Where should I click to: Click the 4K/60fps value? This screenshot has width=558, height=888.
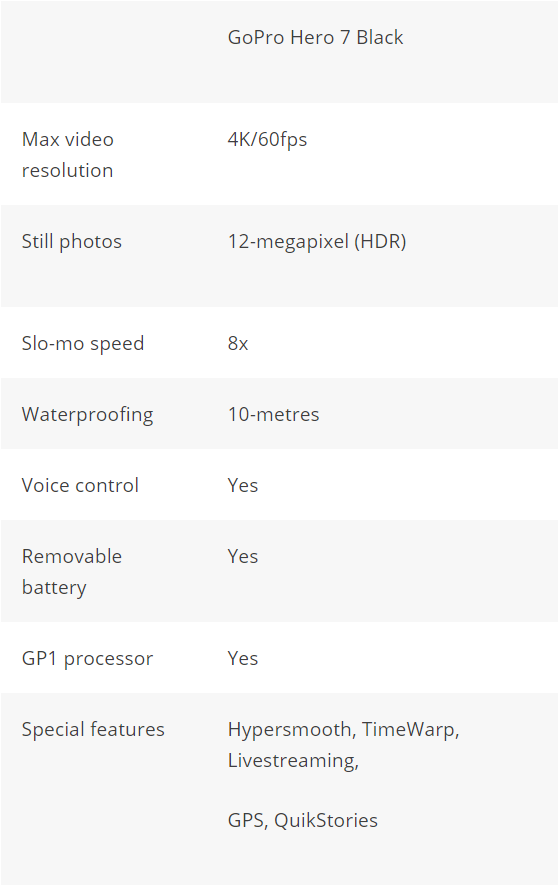pos(267,140)
